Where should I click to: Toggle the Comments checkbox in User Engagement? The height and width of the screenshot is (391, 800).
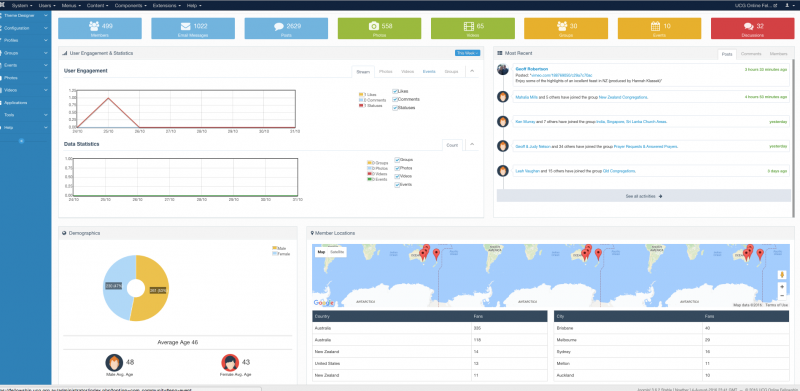pyautogui.click(x=395, y=100)
